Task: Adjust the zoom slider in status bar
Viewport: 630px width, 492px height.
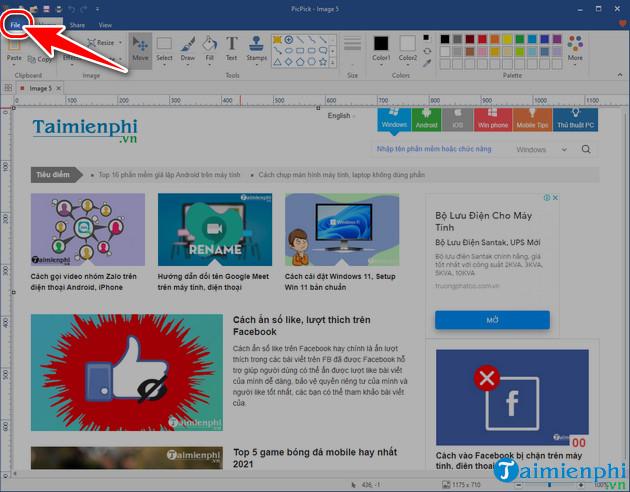Action: click(550, 485)
